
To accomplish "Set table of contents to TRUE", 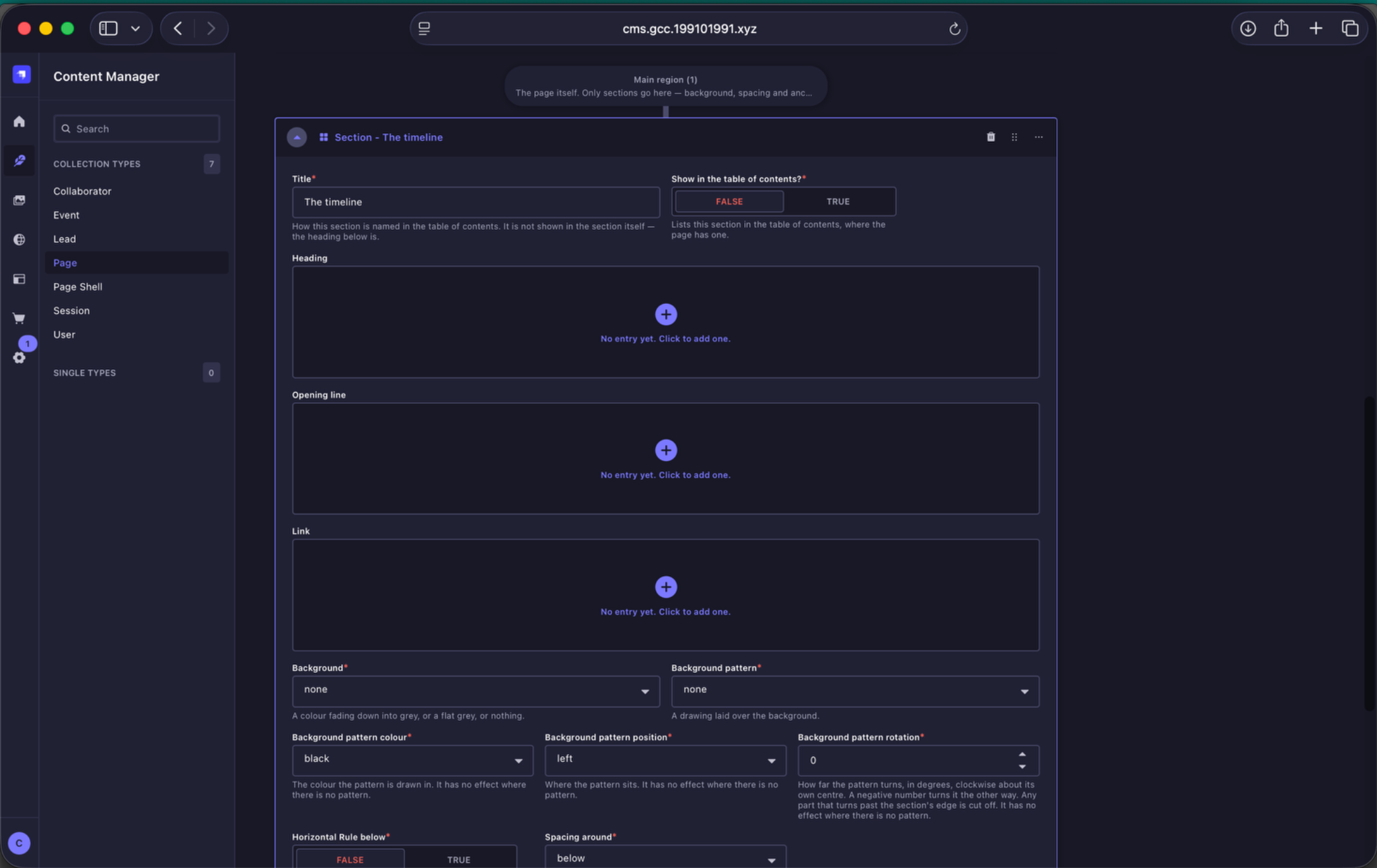I will pos(838,202).
